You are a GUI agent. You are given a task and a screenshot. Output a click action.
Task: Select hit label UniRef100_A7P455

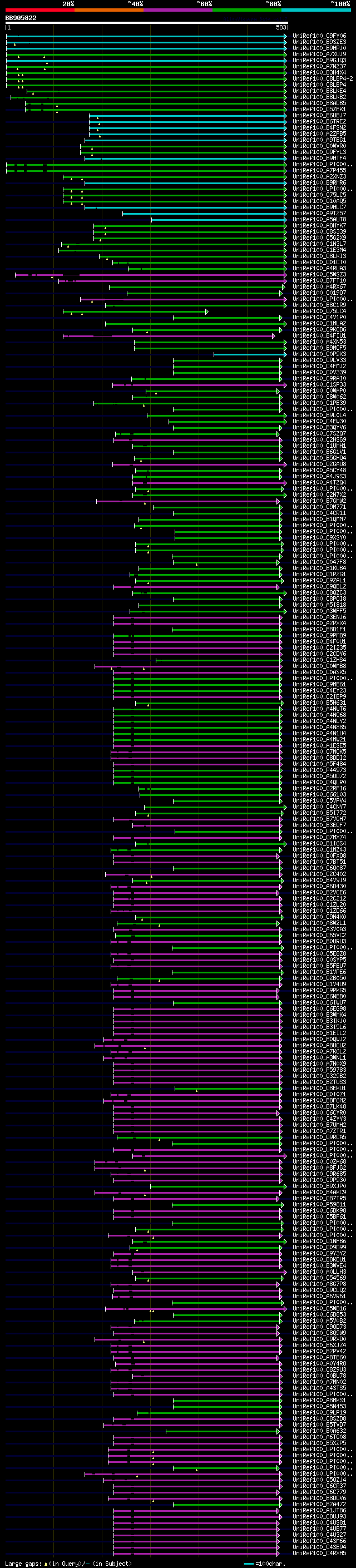tap(319, 170)
